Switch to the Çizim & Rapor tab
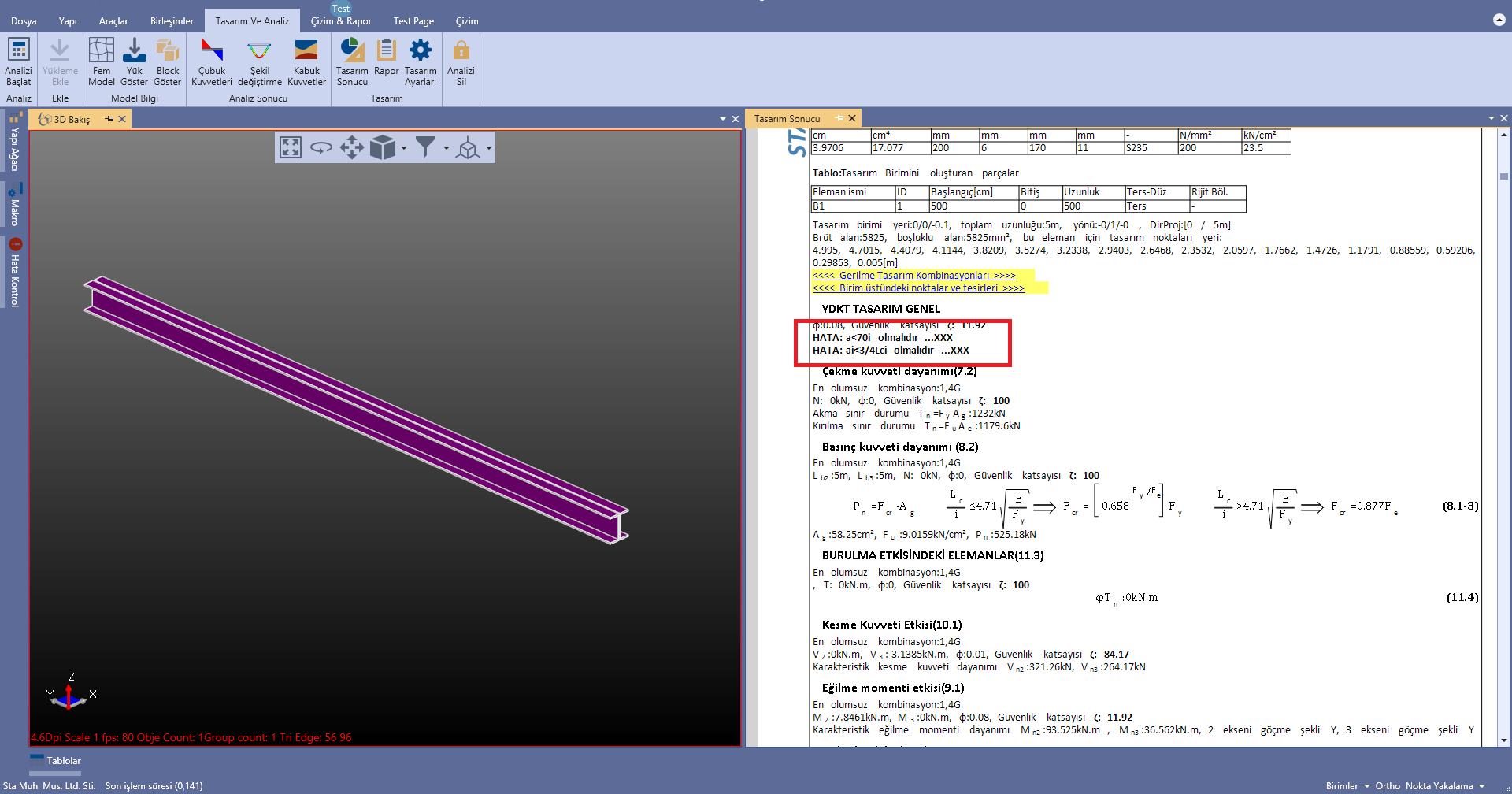Image resolution: width=1512 pixels, height=794 pixels. (340, 21)
